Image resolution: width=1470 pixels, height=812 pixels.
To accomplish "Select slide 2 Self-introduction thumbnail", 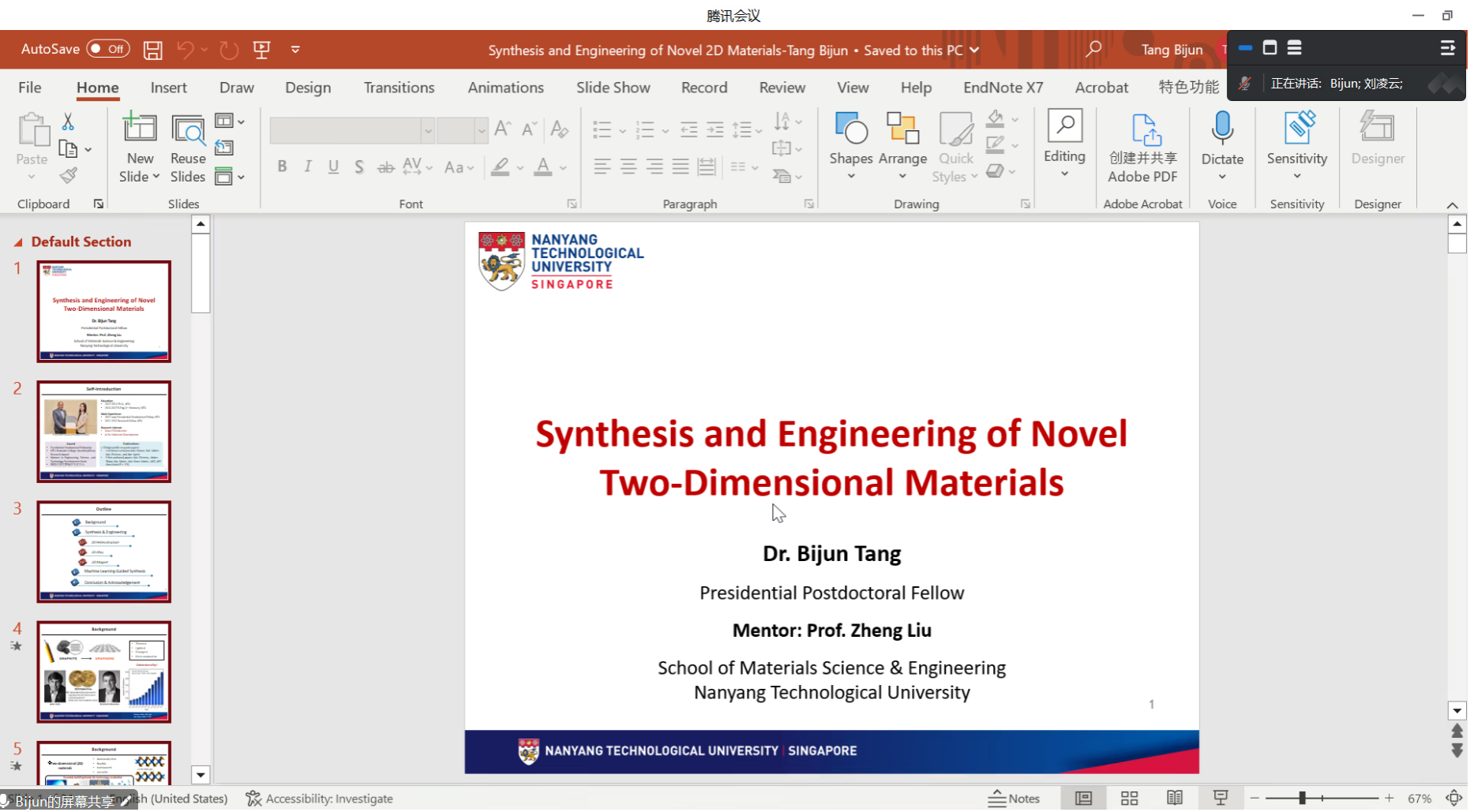I will [103, 432].
